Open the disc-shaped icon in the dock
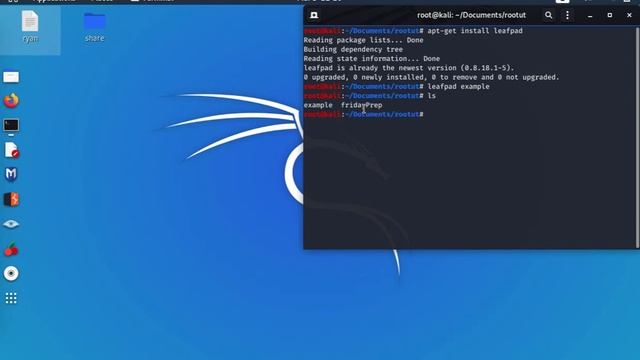Image resolution: width=640 pixels, height=360 pixels. 11,273
